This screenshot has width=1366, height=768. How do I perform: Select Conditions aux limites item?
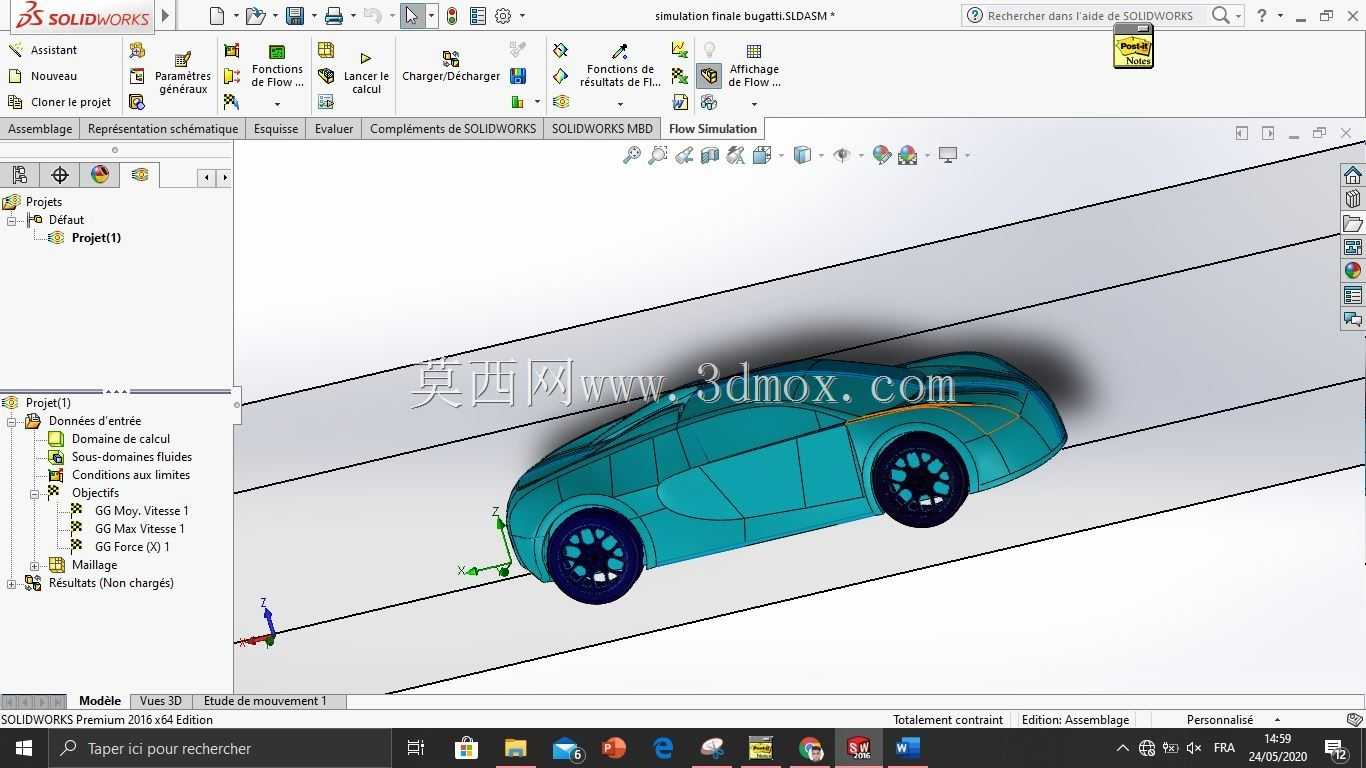point(131,475)
